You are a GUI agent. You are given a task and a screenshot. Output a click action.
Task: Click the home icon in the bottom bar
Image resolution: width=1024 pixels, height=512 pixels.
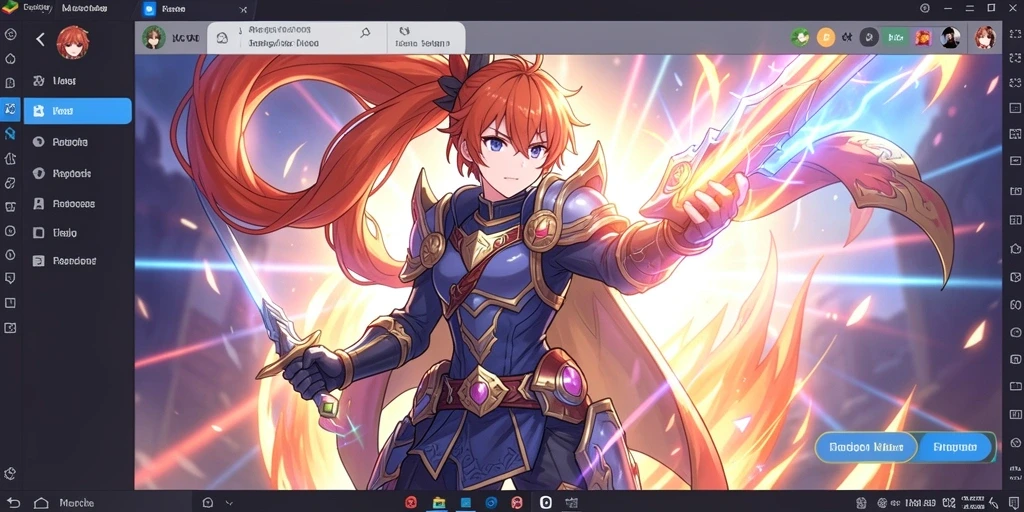[41, 503]
